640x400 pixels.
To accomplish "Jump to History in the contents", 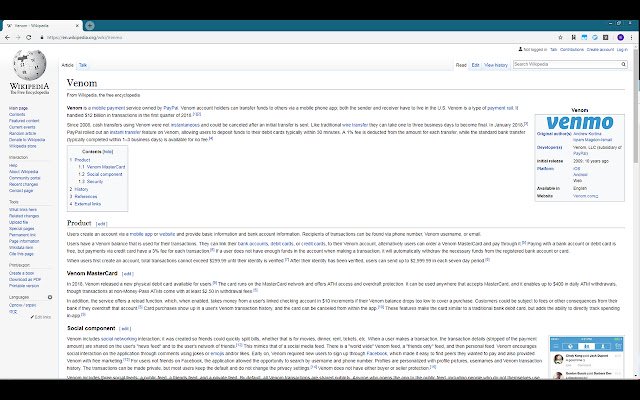I will (79, 189).
